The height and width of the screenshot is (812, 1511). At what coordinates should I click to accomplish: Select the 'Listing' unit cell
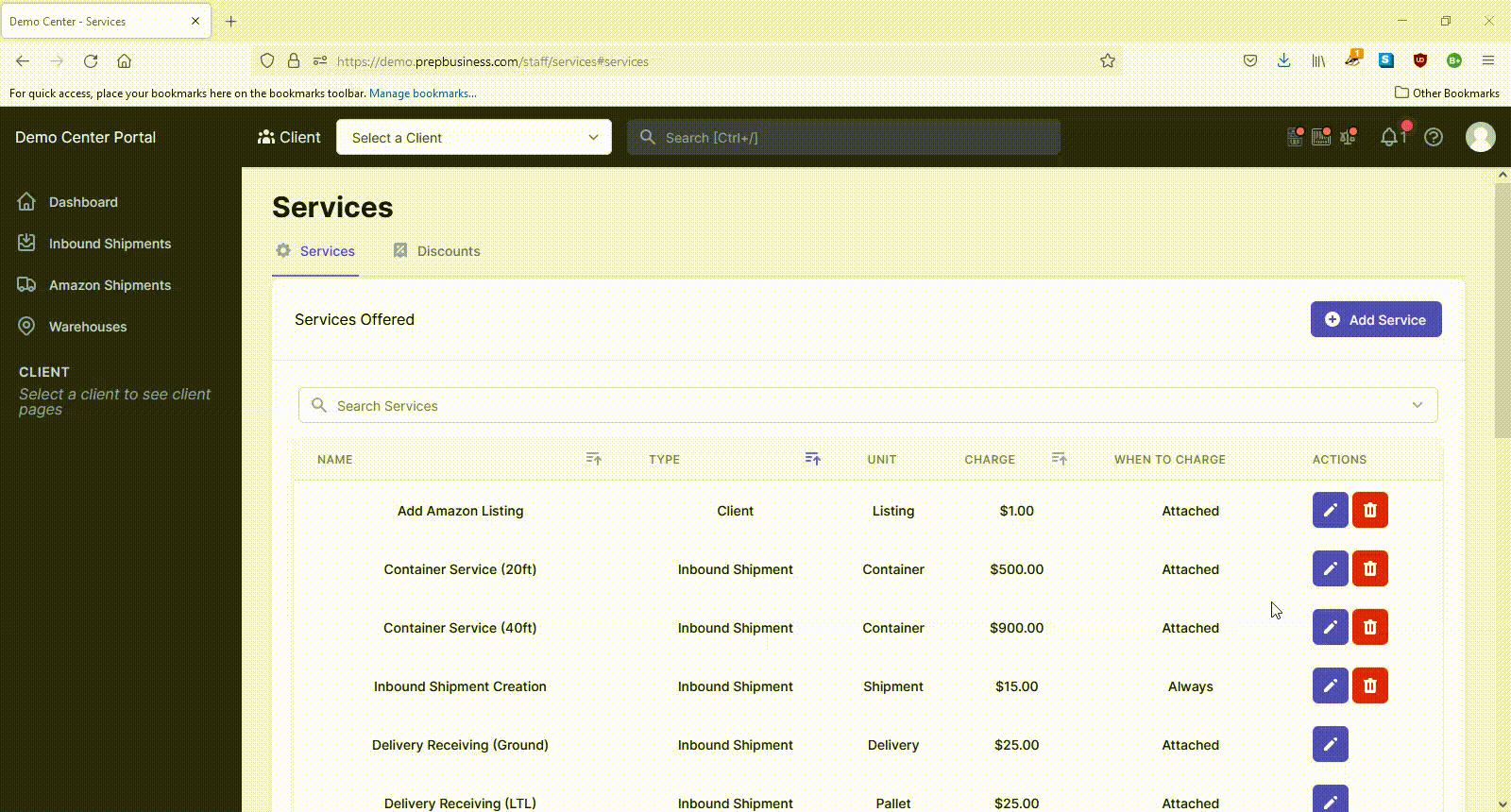tap(892, 511)
